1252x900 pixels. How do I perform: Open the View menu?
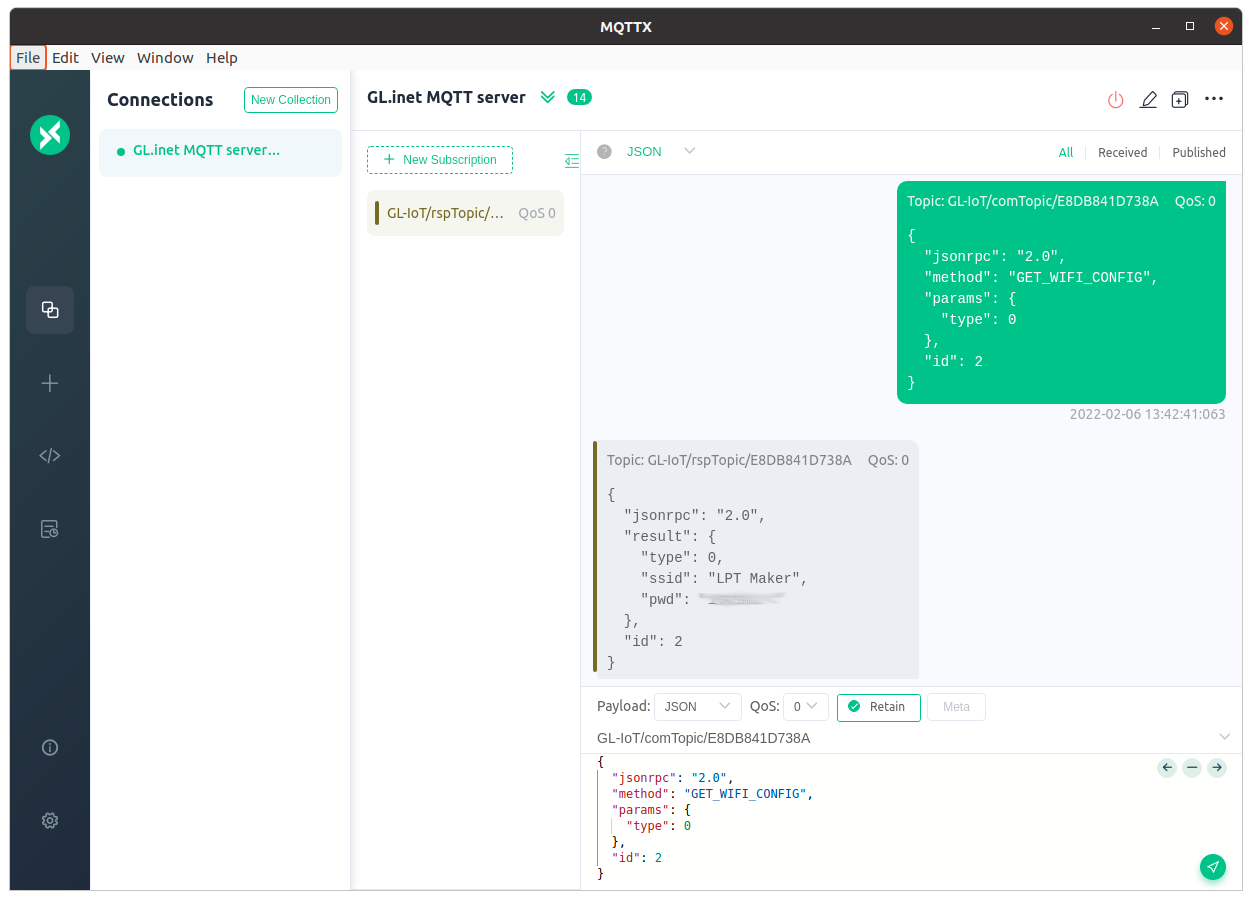(x=108, y=58)
